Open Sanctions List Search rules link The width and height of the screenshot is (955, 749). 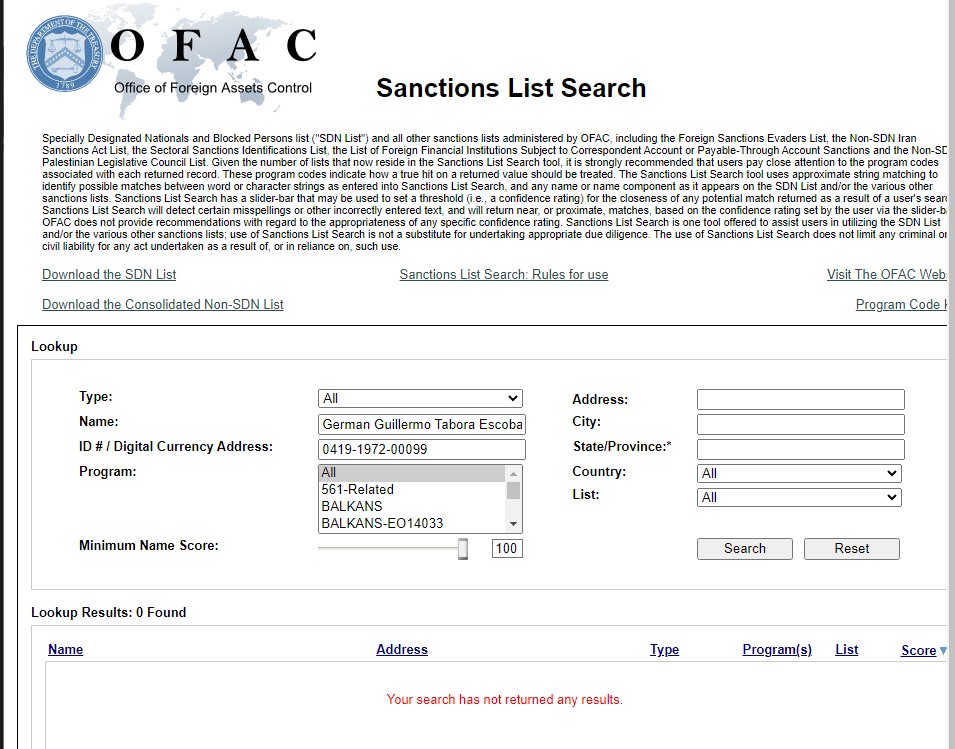tap(503, 274)
